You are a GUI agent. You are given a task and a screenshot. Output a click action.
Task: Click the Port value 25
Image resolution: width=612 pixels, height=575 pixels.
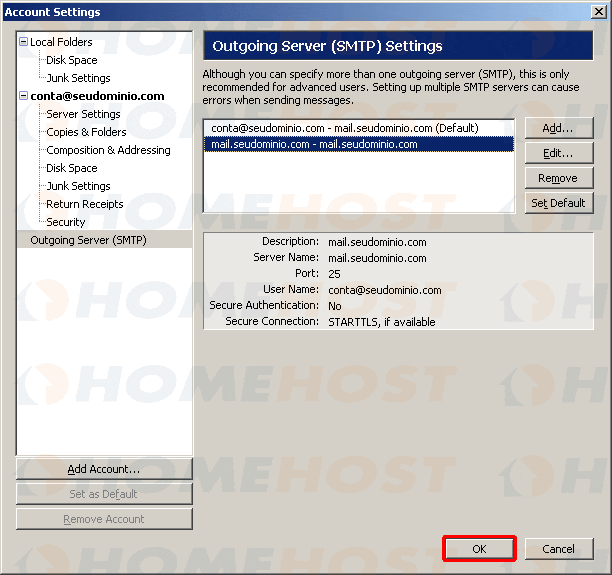click(334, 274)
